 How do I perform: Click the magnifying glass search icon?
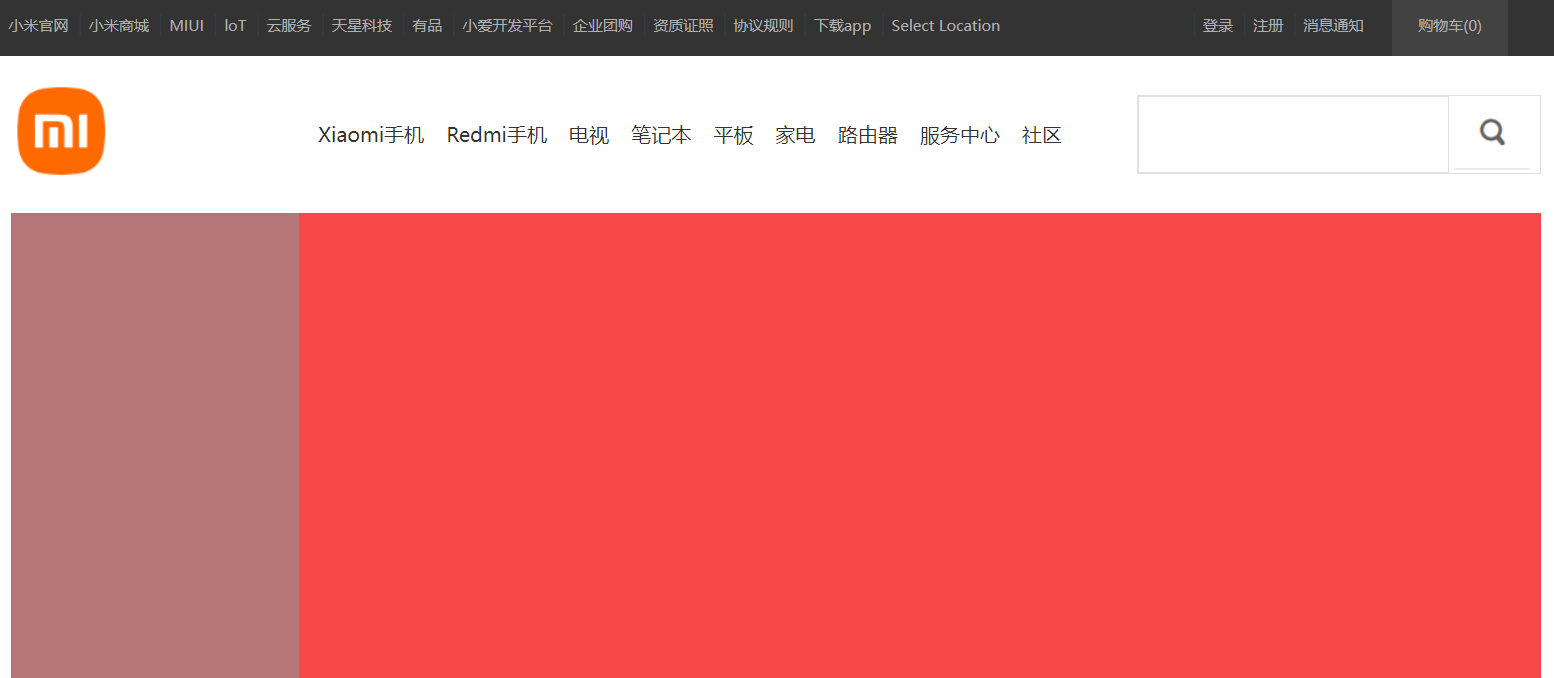pos(1493,132)
